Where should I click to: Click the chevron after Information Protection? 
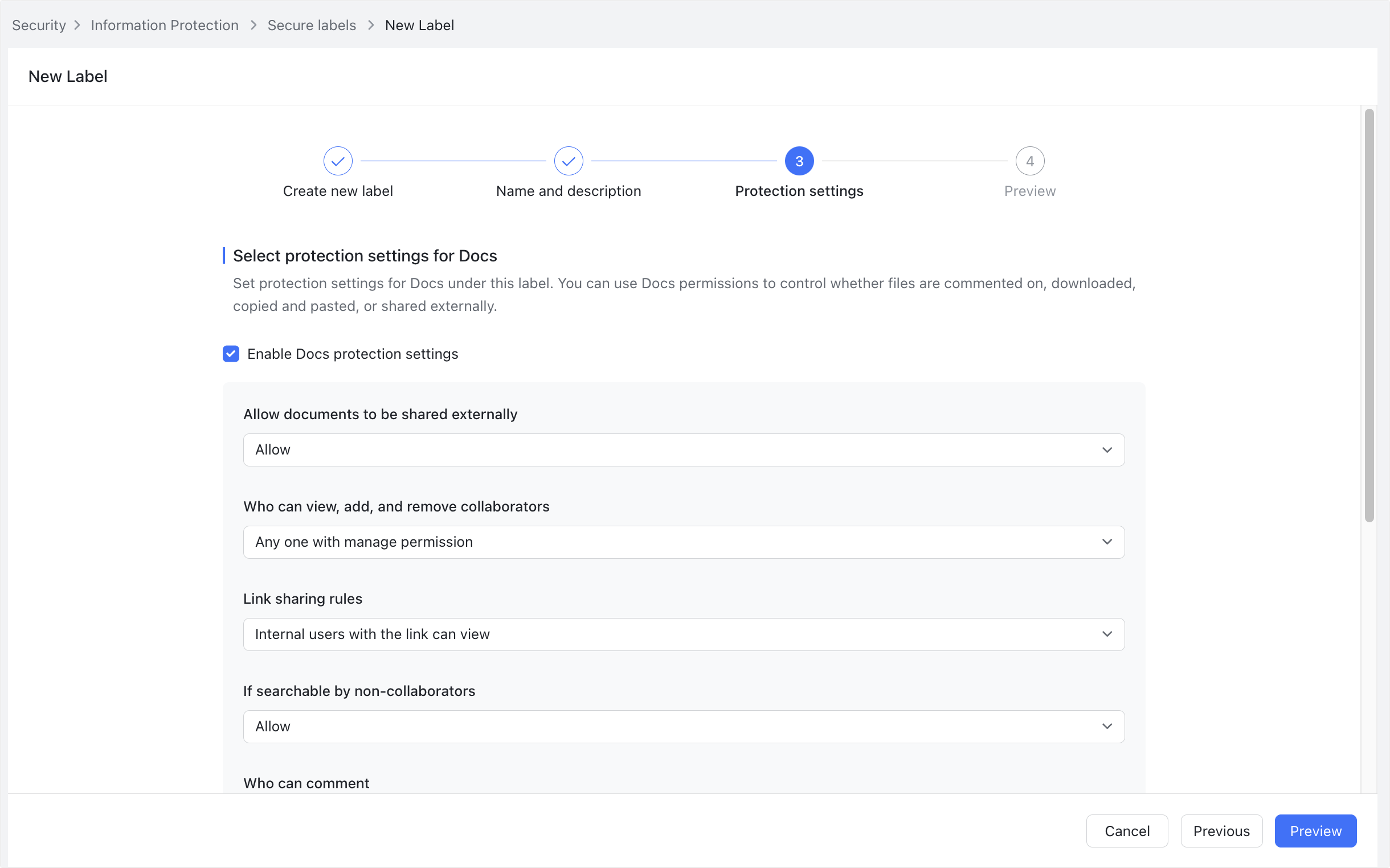252,25
